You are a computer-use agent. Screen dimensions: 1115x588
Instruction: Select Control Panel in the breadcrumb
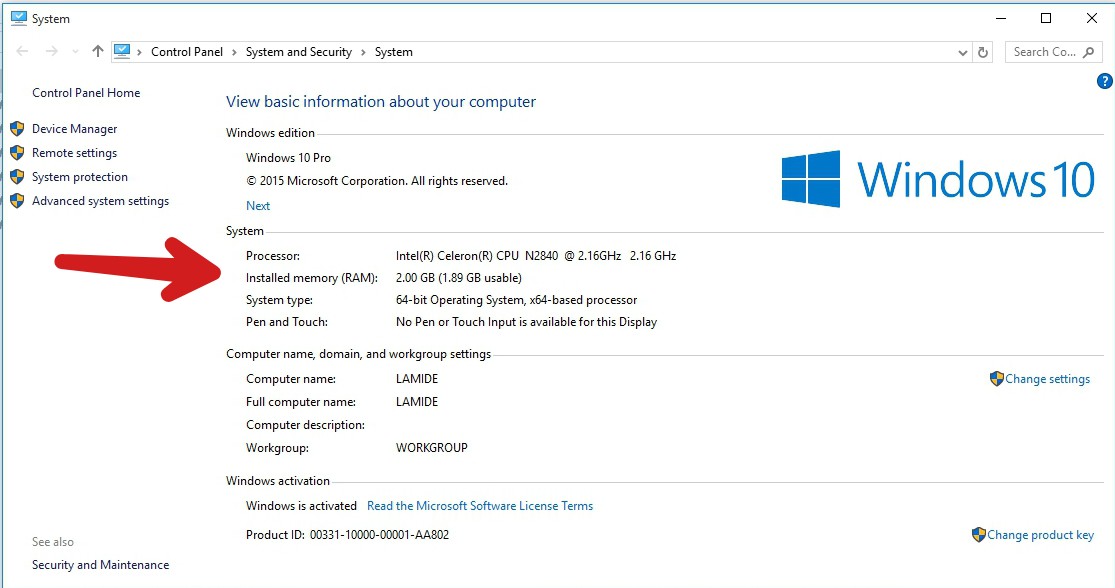coord(187,52)
